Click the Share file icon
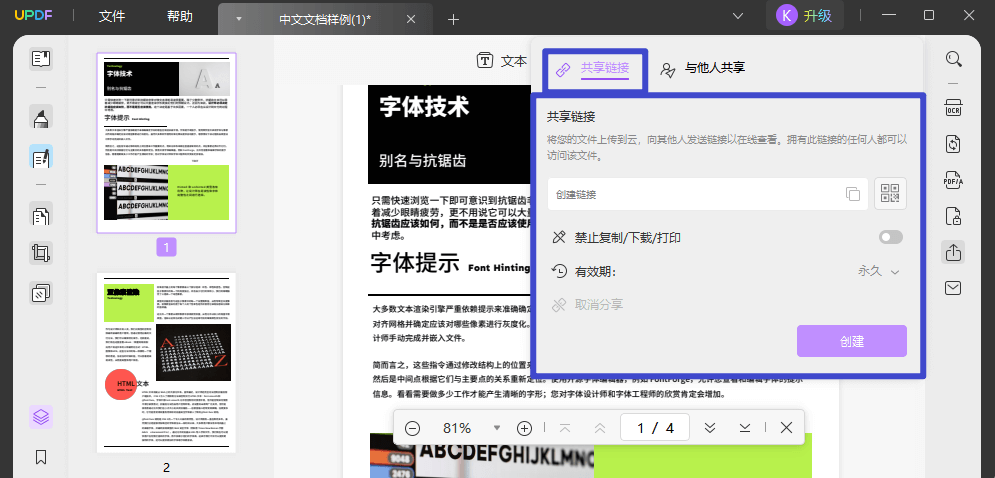This screenshot has width=995, height=478. coord(953,253)
